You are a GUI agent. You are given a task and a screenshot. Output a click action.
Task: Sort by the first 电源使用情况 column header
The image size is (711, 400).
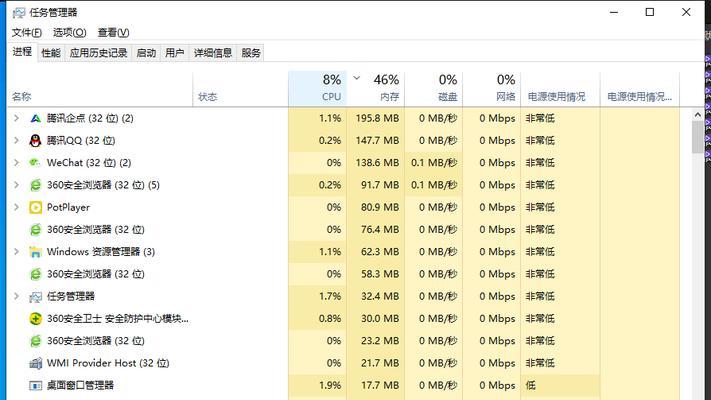[x=560, y=89]
